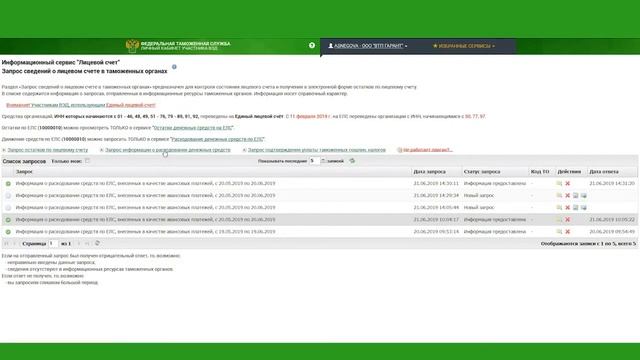Open 'Остатки денежных средств на ЕЛС' link
This screenshot has width=640, height=360.
tap(193, 128)
